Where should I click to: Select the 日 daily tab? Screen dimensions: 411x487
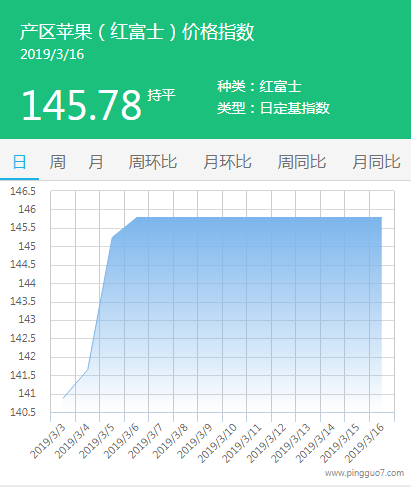point(19,162)
